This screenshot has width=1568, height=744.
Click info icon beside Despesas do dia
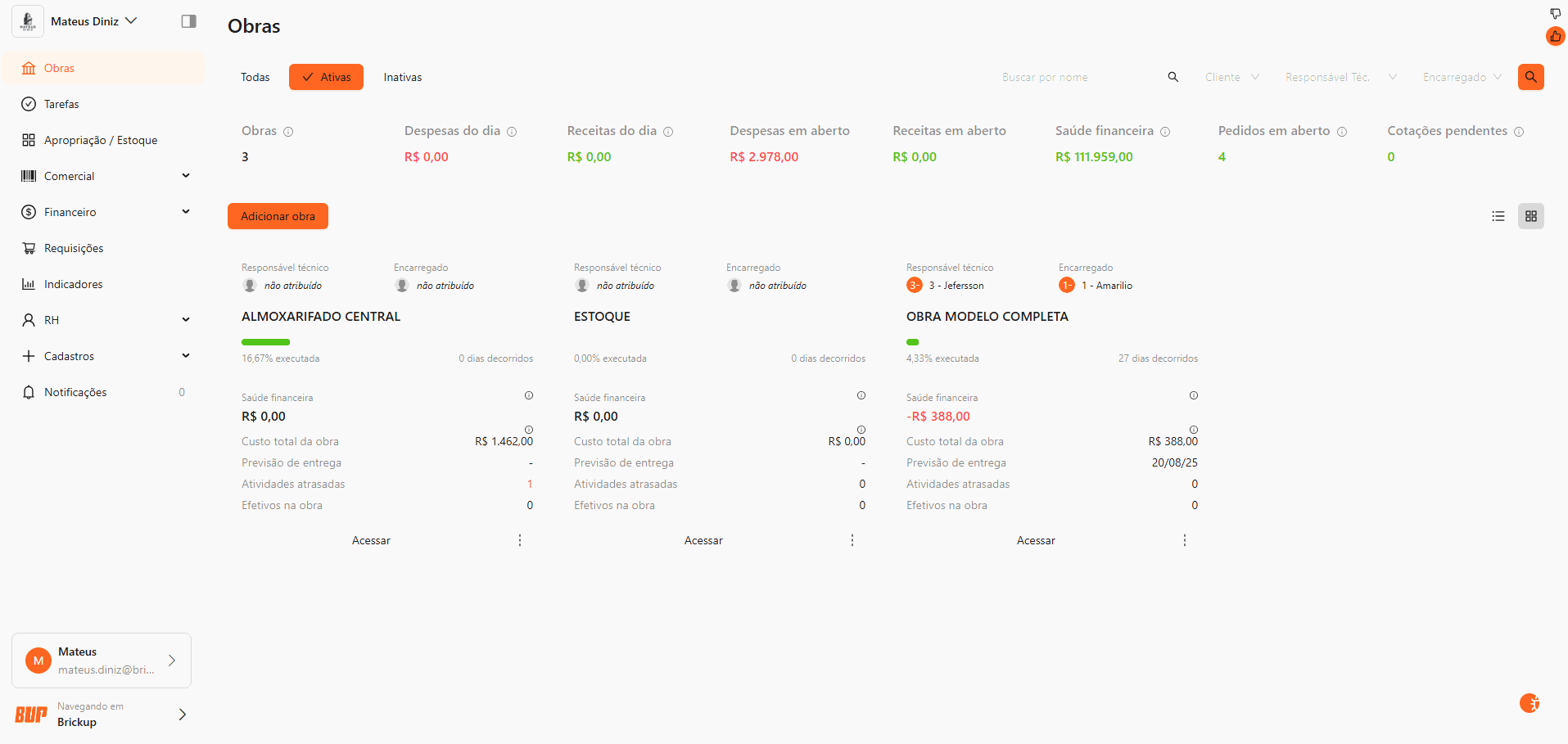tap(512, 132)
